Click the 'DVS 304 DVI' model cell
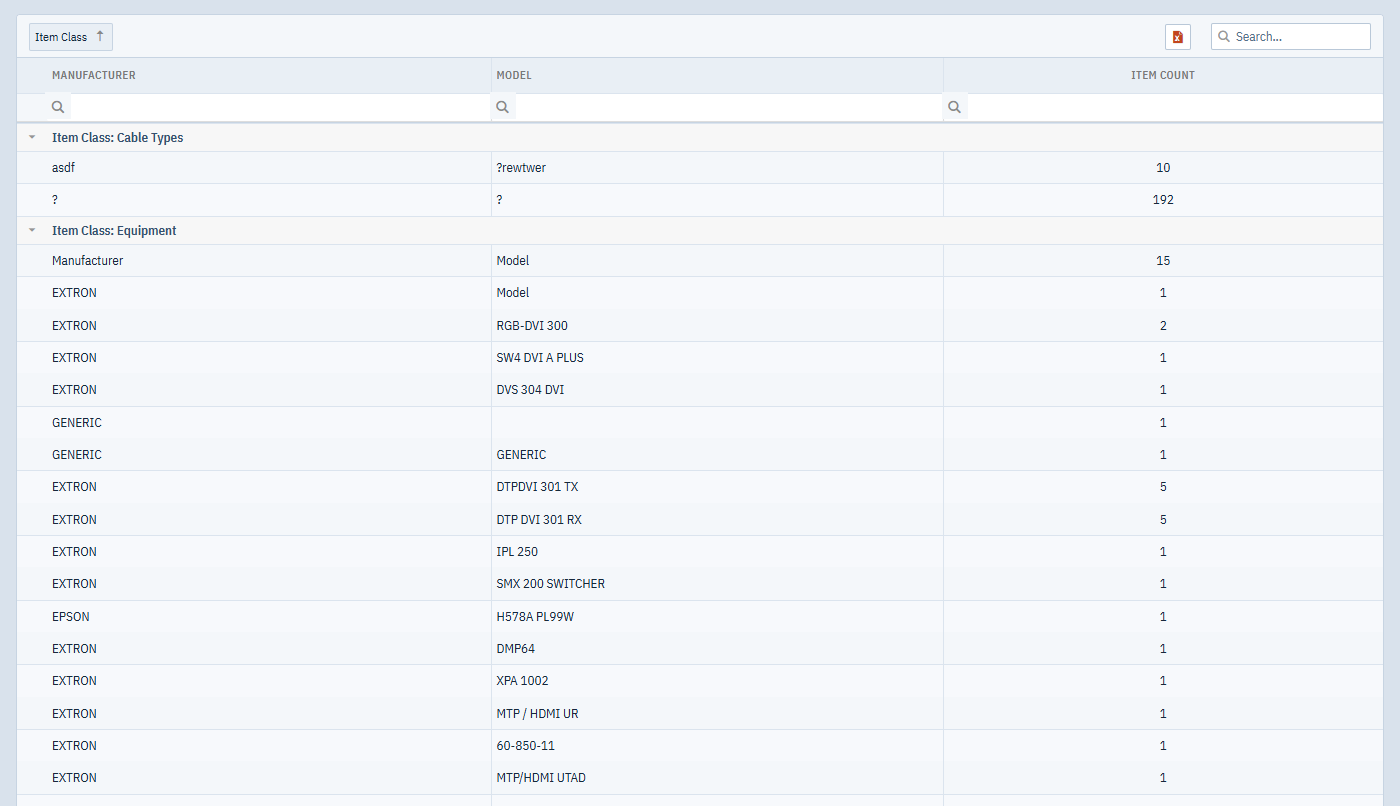Screen dimensions: 1400x806 point(717,390)
